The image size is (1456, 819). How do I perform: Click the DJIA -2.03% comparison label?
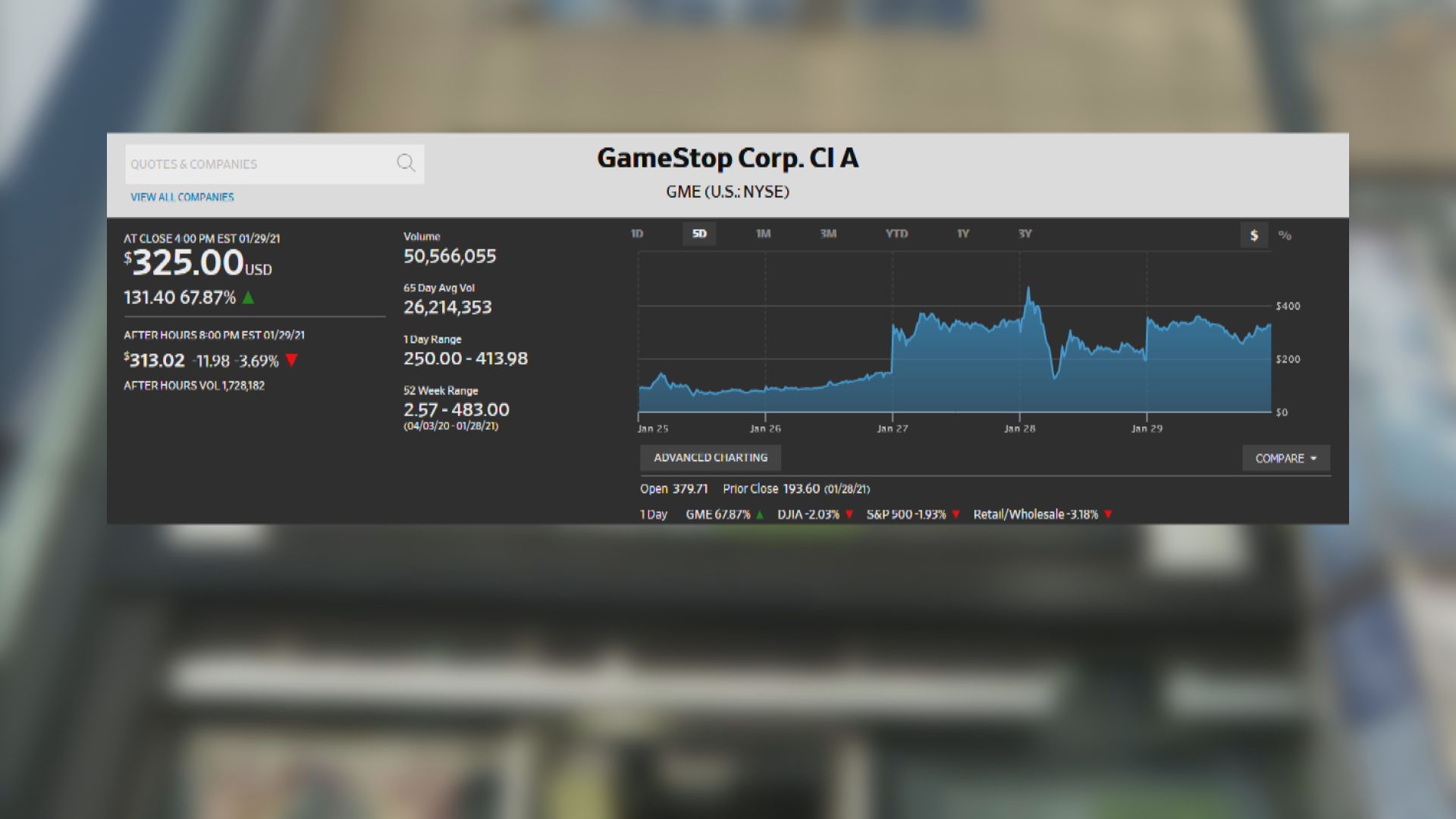click(808, 514)
